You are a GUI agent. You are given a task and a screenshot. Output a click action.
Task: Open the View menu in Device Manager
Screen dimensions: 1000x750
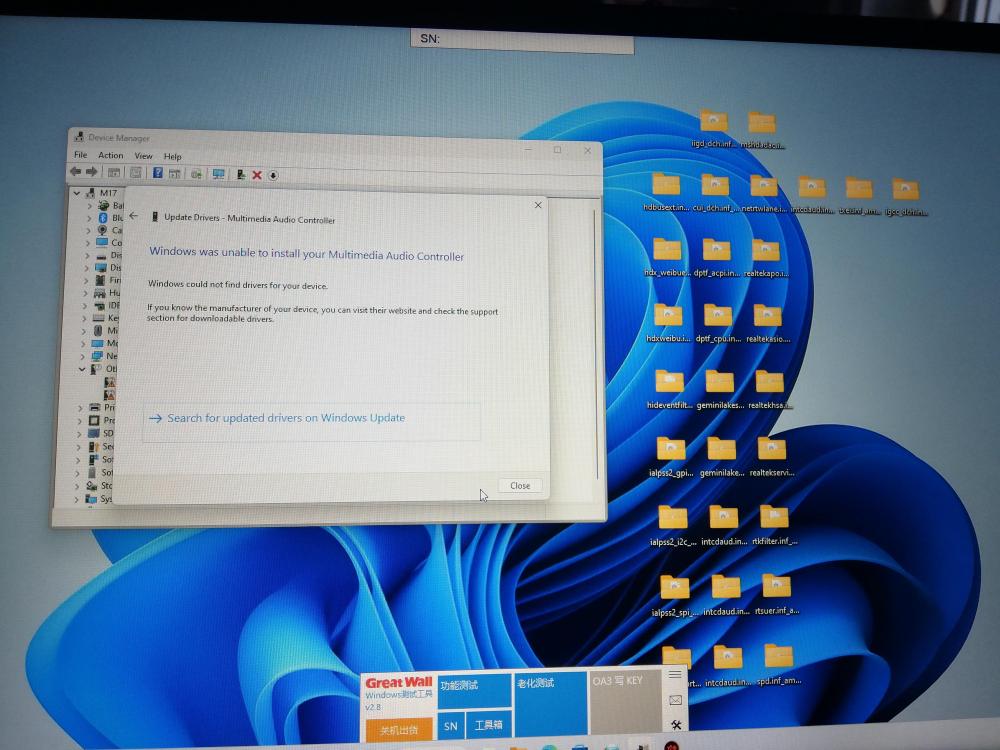pos(143,156)
